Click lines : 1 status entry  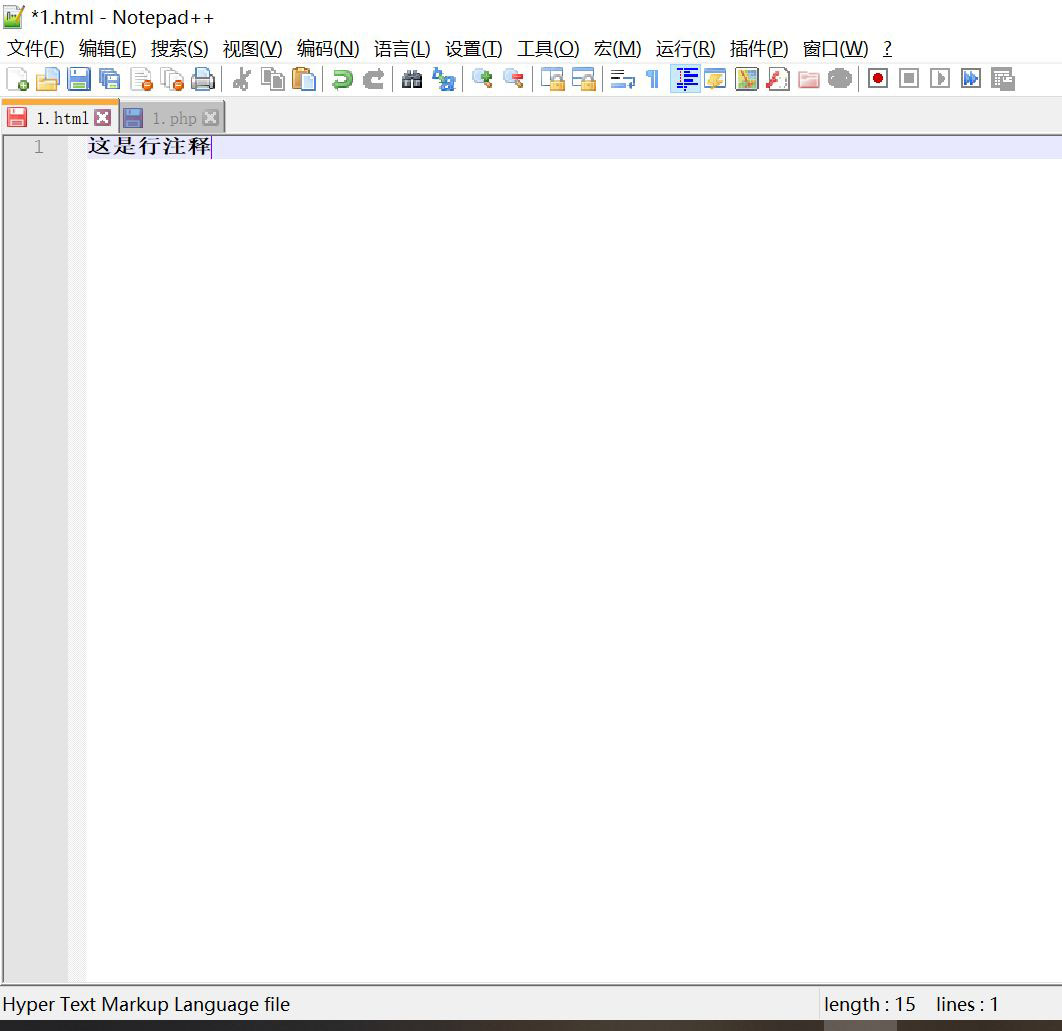(x=967, y=1004)
